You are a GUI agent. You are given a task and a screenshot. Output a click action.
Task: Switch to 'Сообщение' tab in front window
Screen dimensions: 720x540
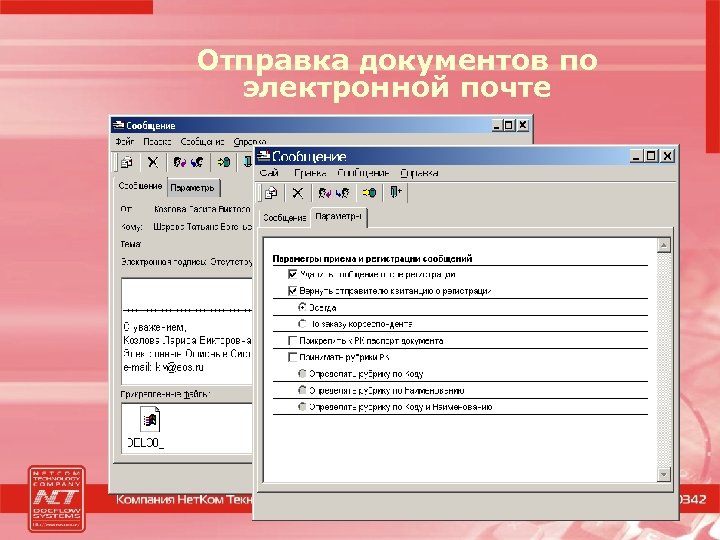point(284,218)
